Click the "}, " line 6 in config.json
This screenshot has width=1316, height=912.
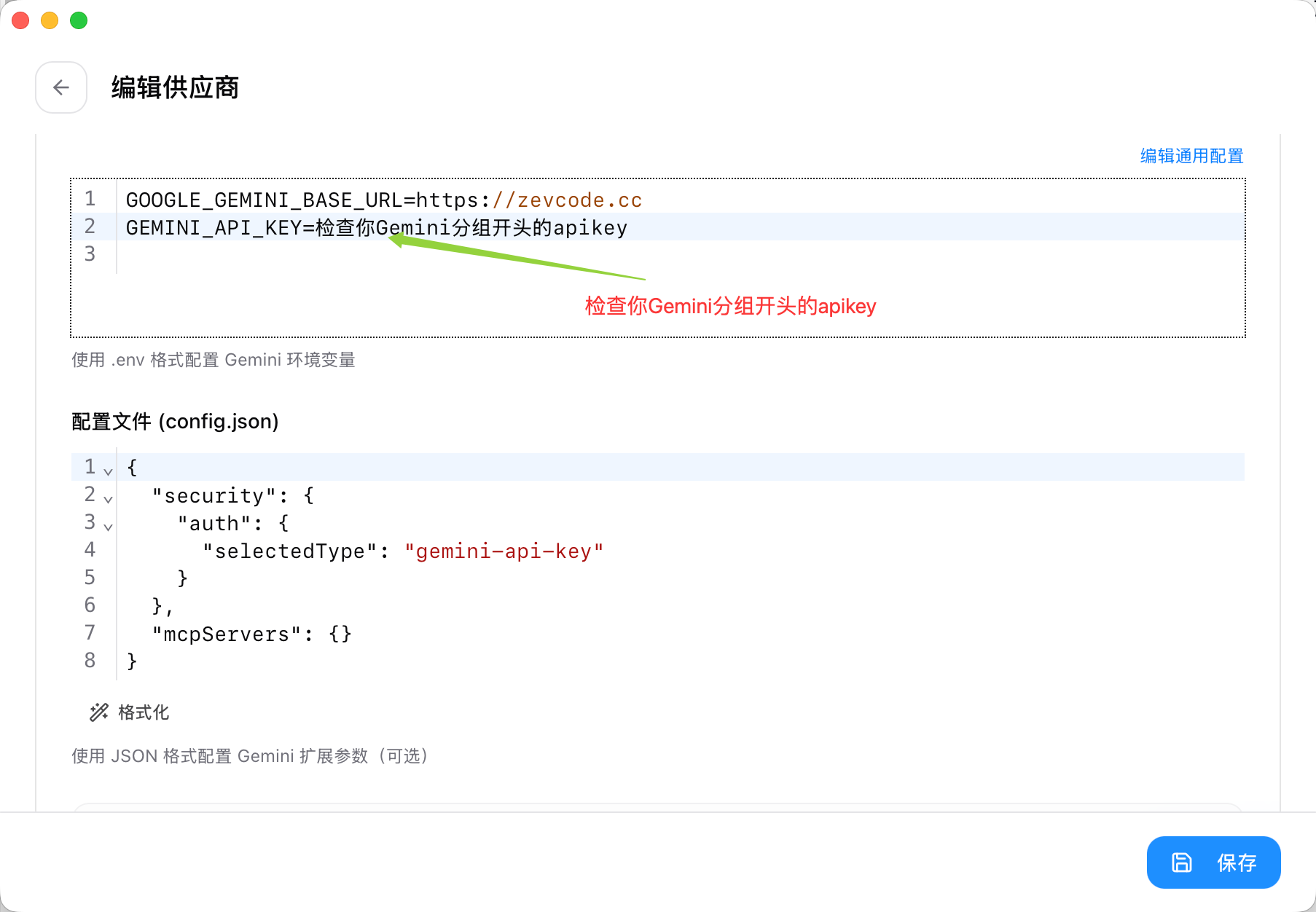coord(681,606)
